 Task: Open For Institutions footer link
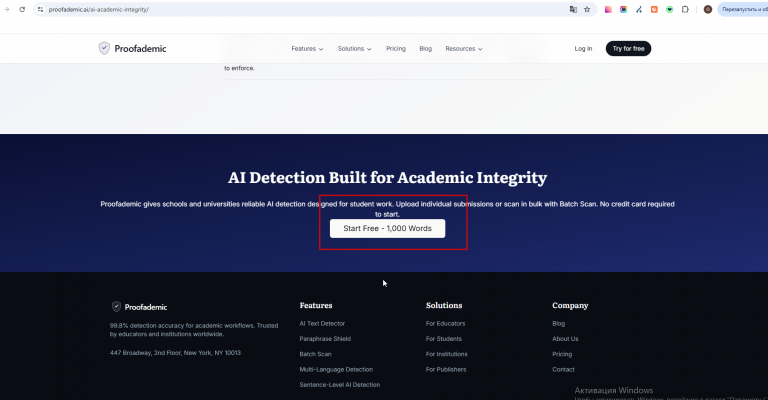[x=447, y=354]
